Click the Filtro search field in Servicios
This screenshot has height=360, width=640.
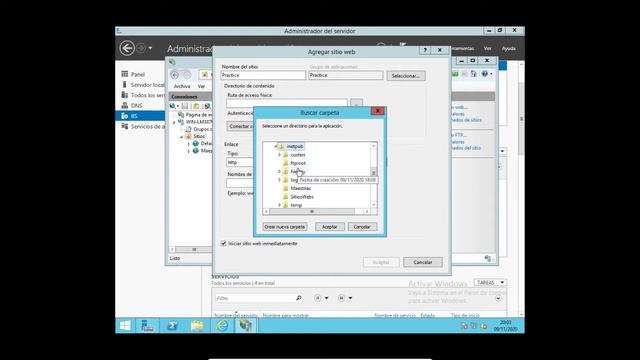(259, 298)
